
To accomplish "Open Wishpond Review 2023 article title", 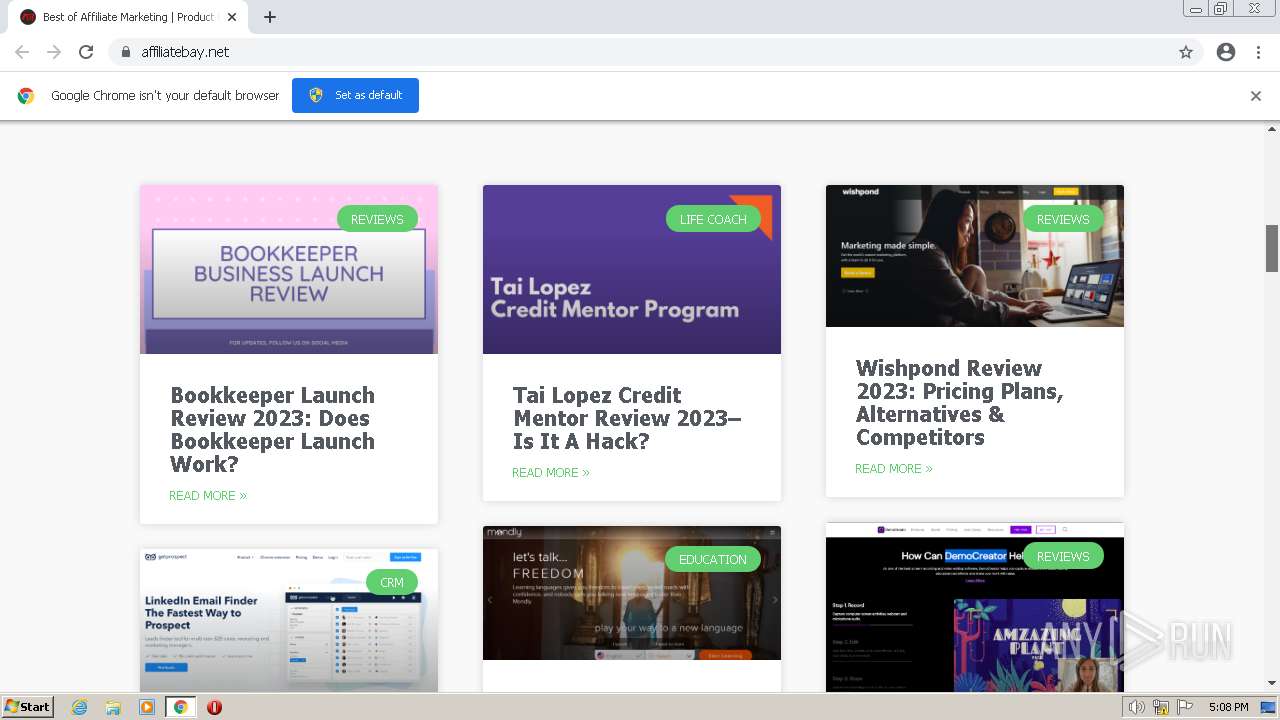I will 959,403.
